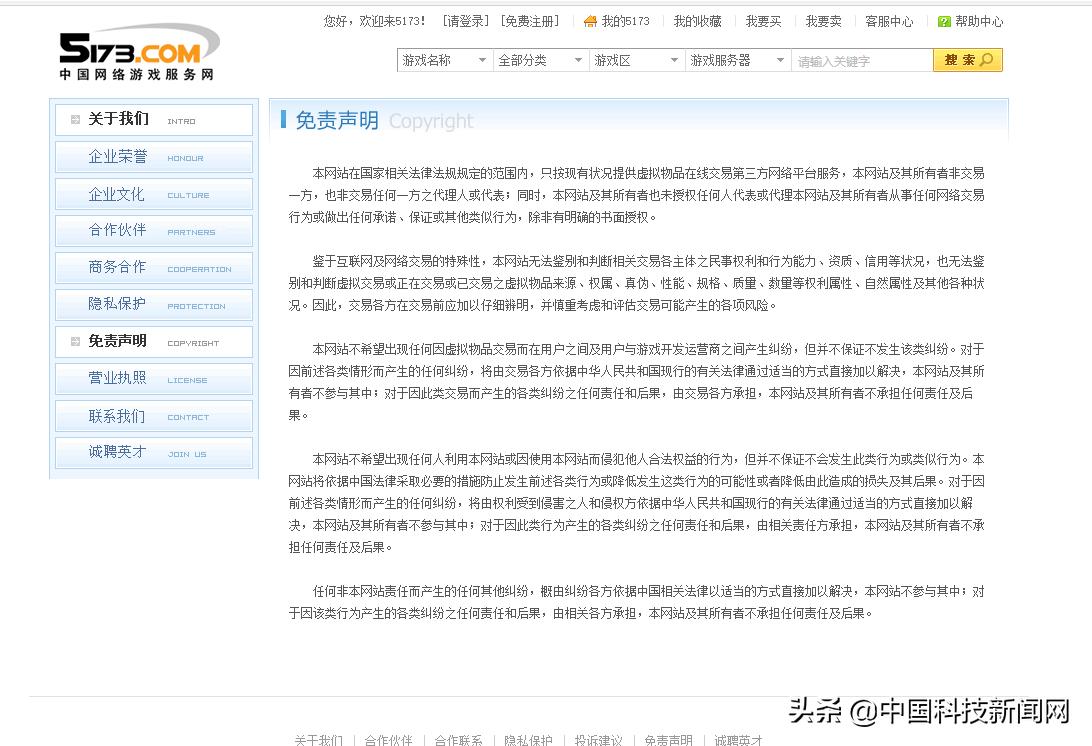Click the icon next to 诚聘英才 sidebar entry
The image size is (1092, 746).
coord(75,453)
